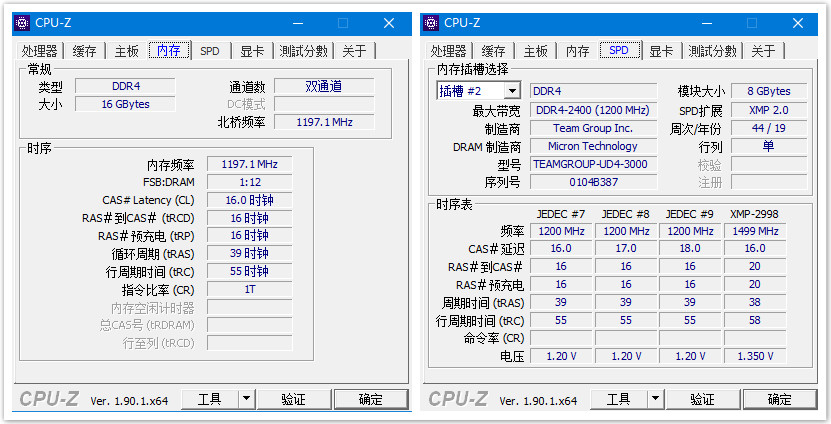Click the 16 GBytes size field

point(125,104)
